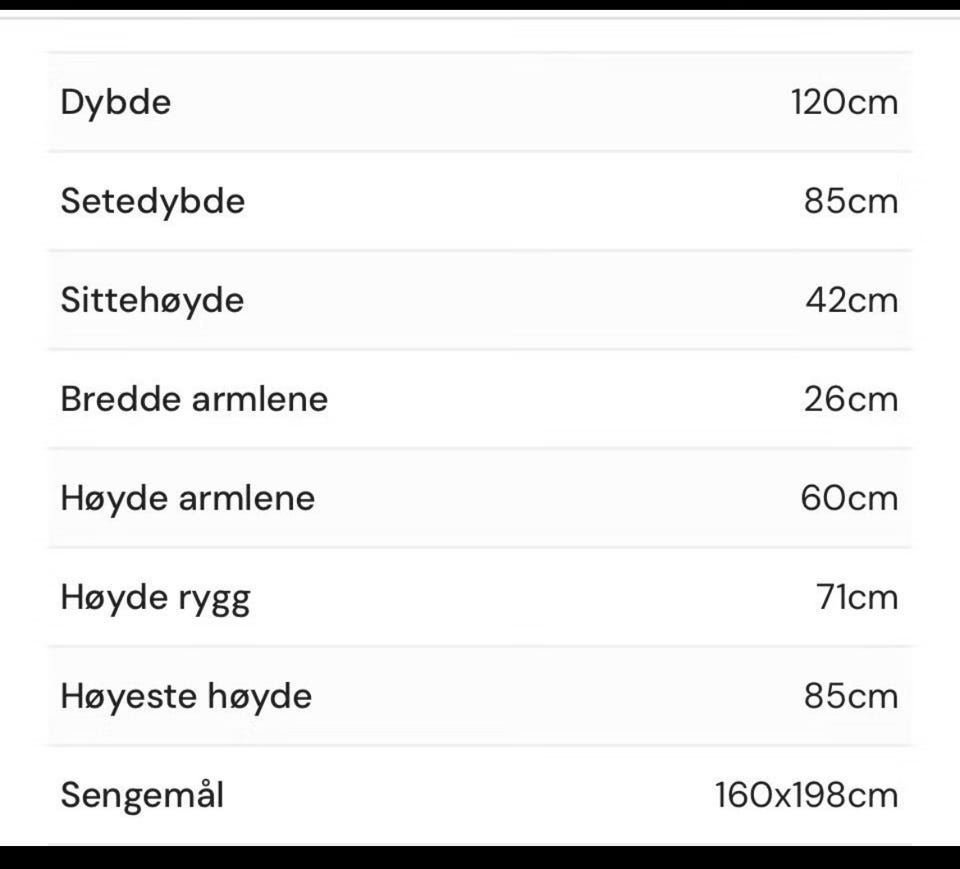Select the 85cm Høyeste høyde value
This screenshot has width=960, height=869.
pyautogui.click(x=851, y=696)
